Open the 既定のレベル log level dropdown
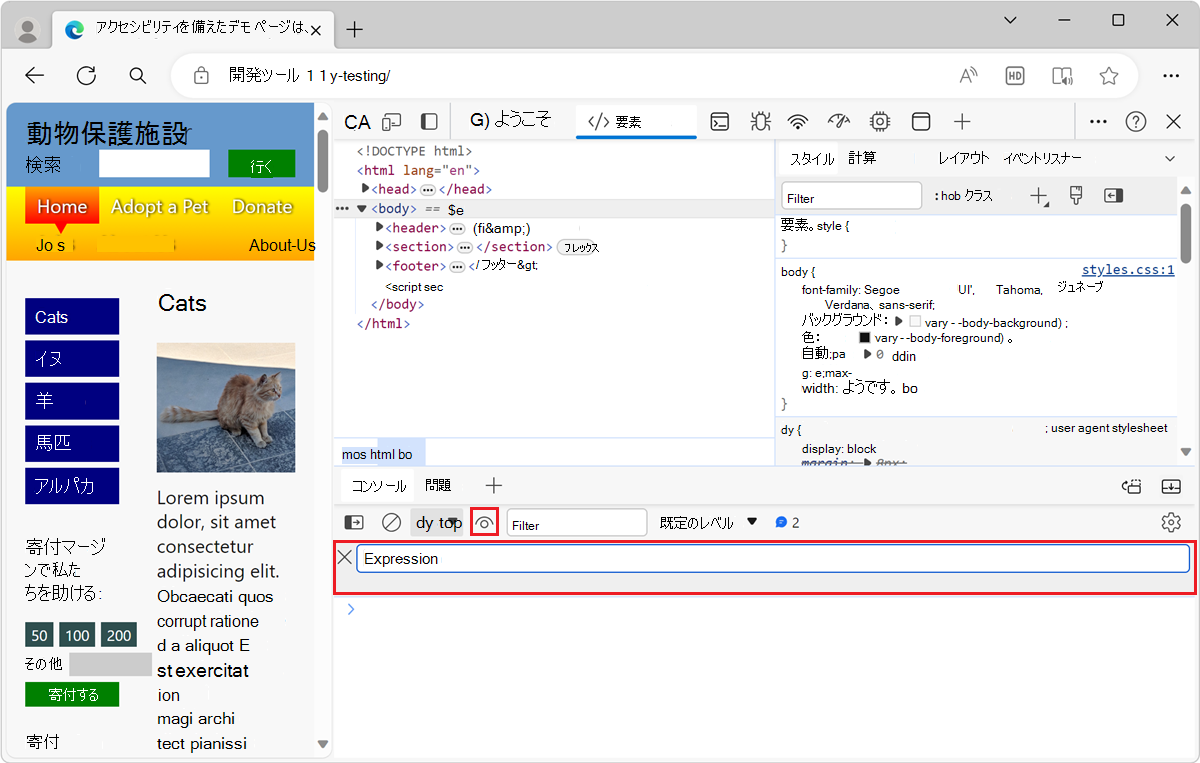 click(x=708, y=522)
